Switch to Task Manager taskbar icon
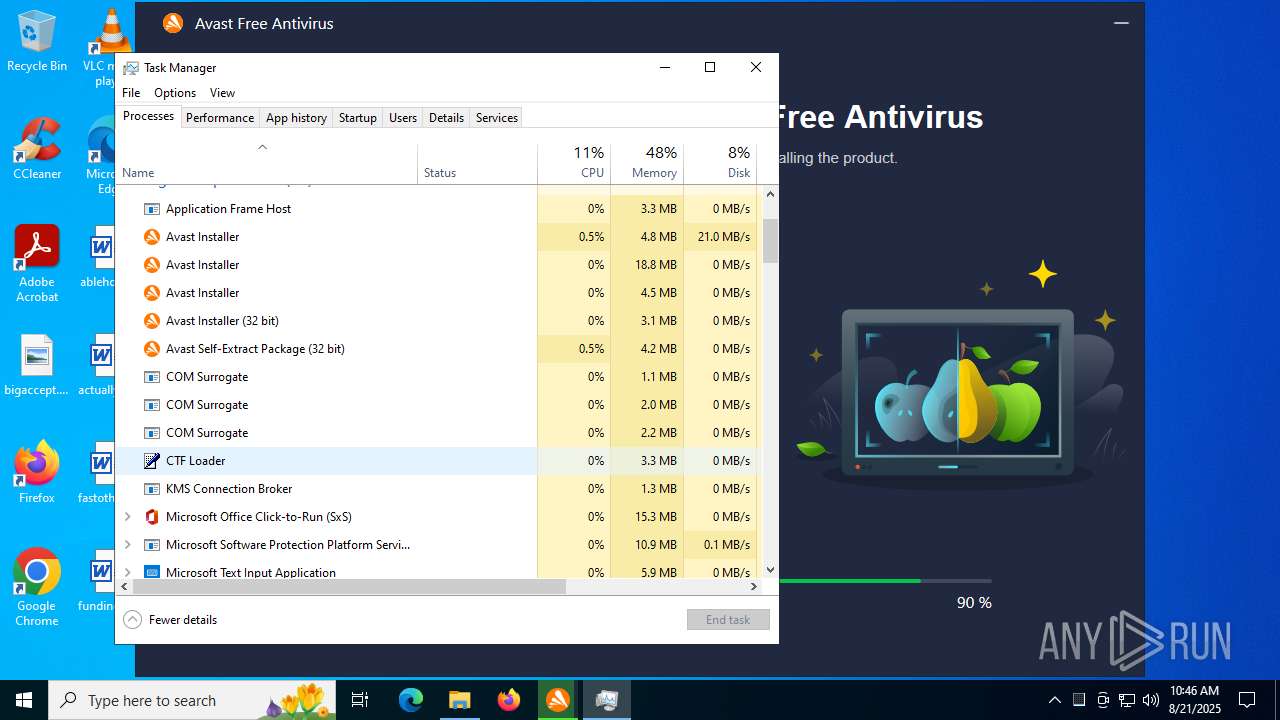The width and height of the screenshot is (1280, 720). [x=606, y=700]
